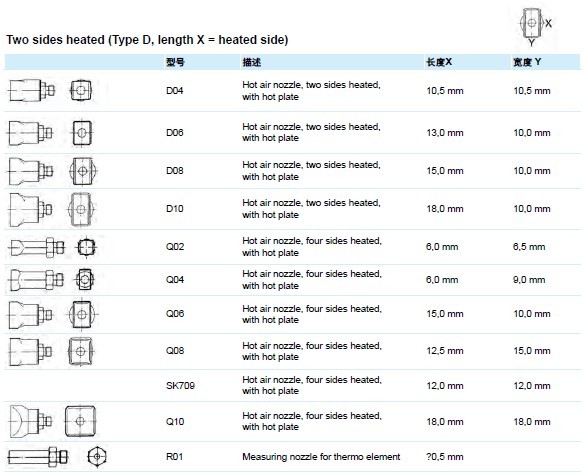586x474 pixels.
Task: Select the D08 nozzle side-view diagram
Action: tap(31, 171)
